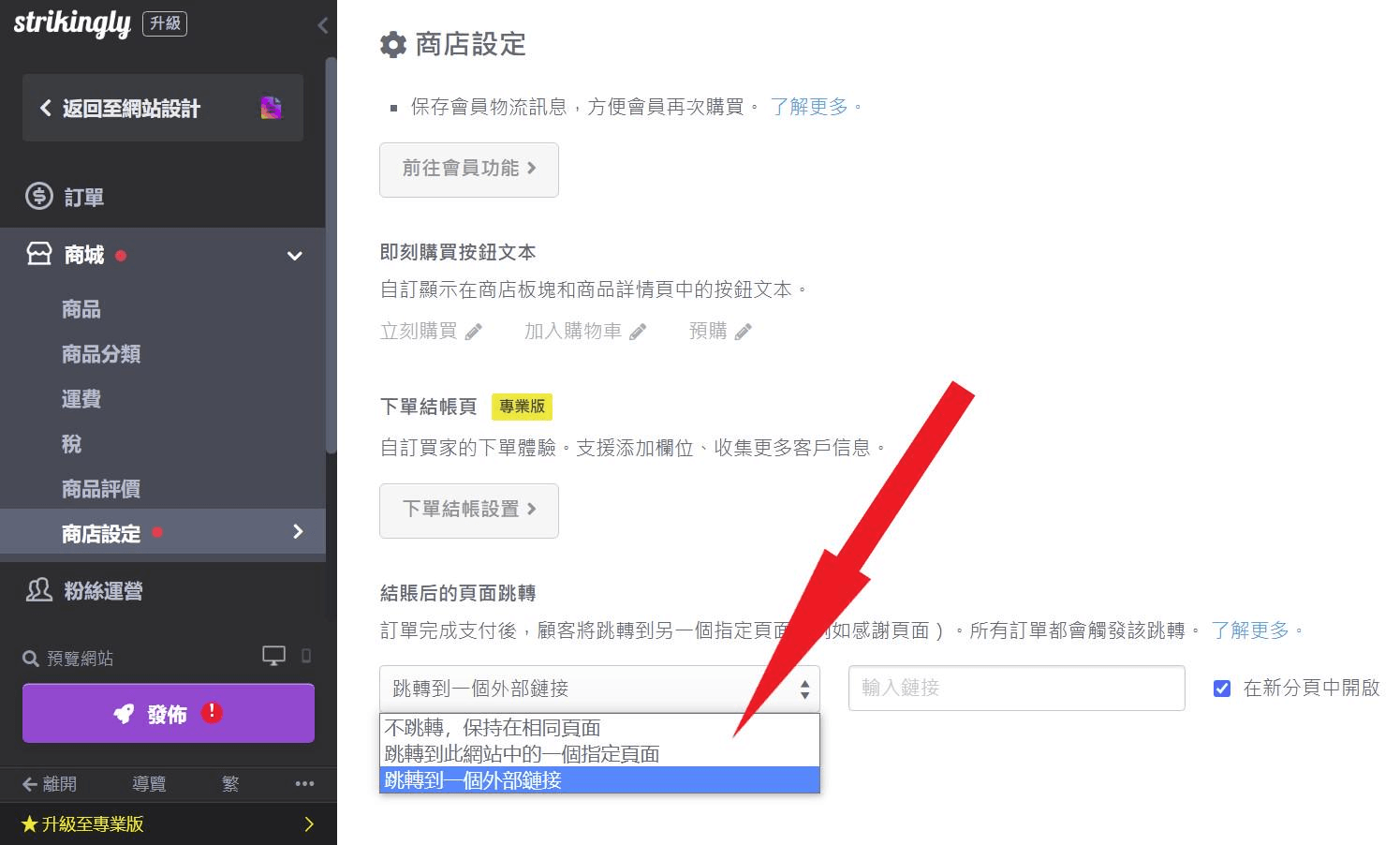Screen dimensions: 1400x845
Task: Switch to mobile preview phone icon
Action: (x=307, y=657)
